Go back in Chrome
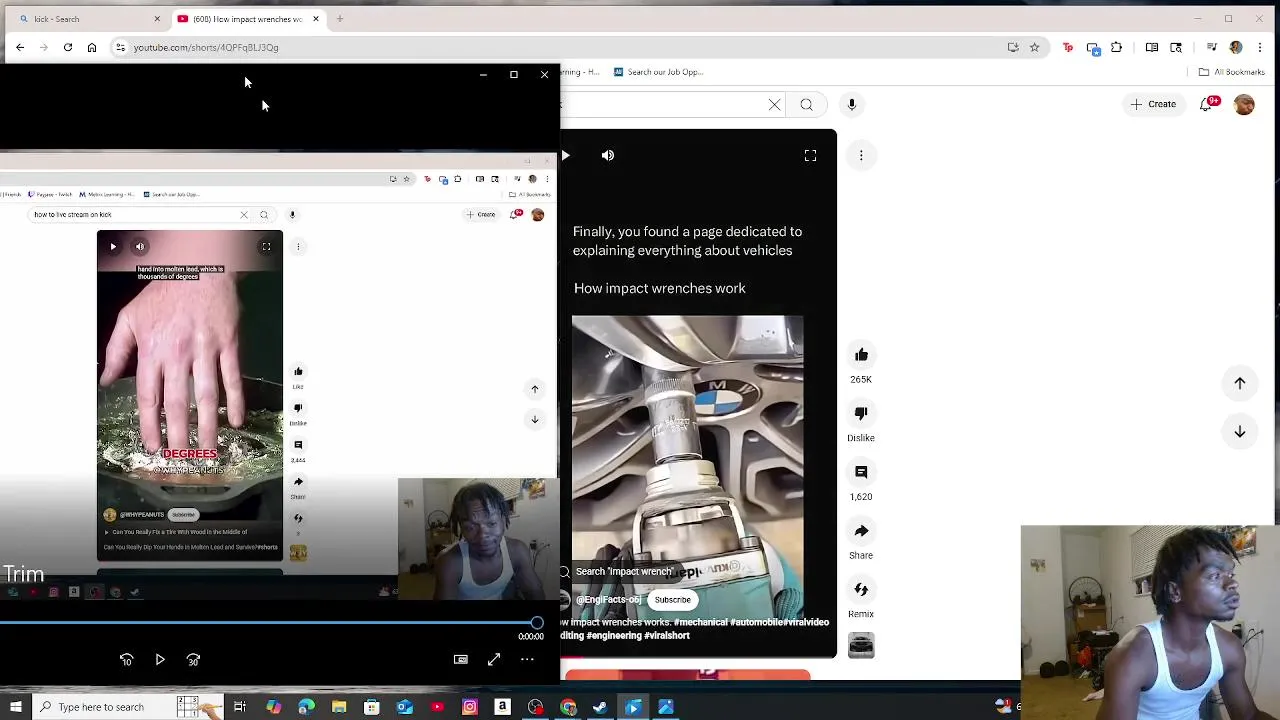The width and height of the screenshot is (1280, 720). click(20, 47)
